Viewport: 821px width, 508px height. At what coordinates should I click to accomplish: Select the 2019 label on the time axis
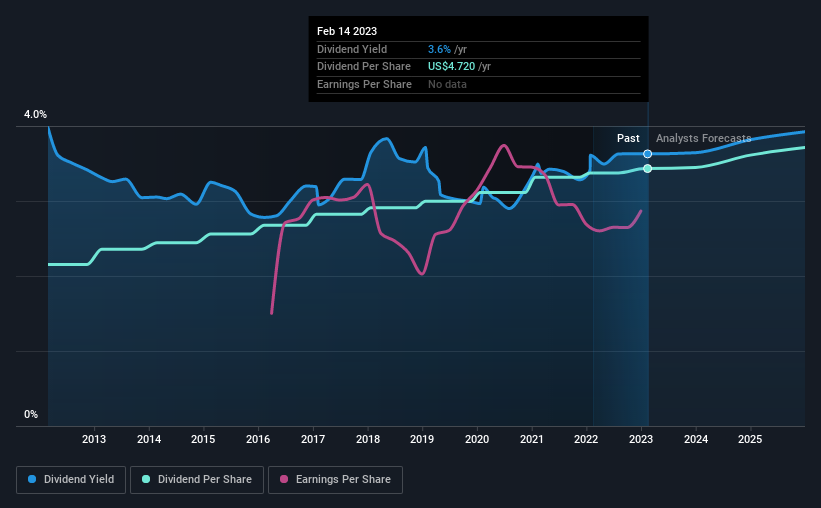422,439
